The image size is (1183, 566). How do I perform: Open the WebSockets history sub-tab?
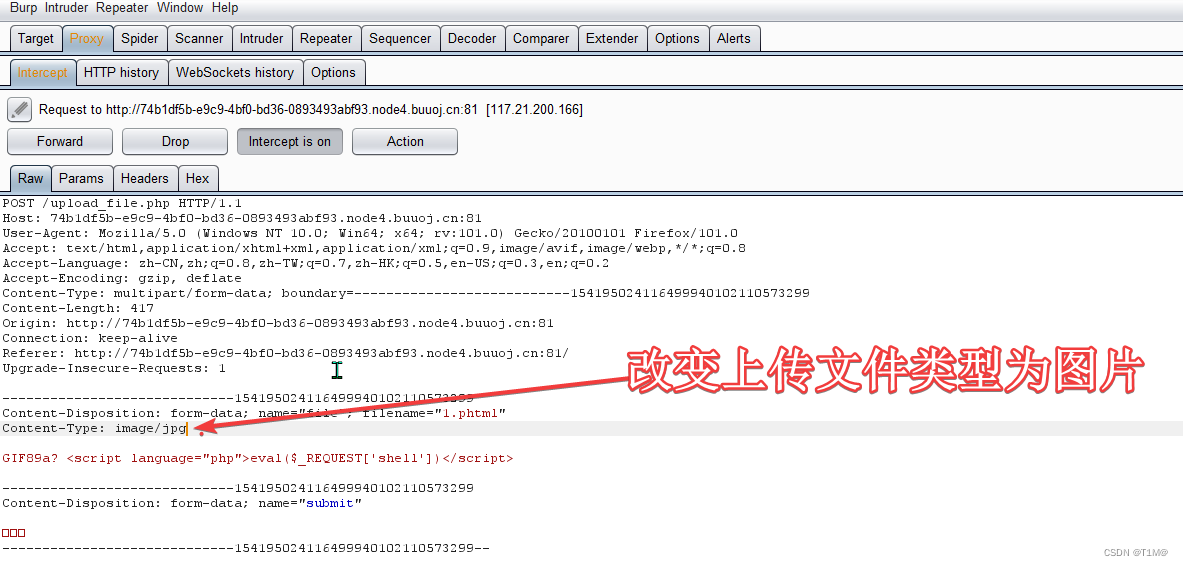[235, 72]
